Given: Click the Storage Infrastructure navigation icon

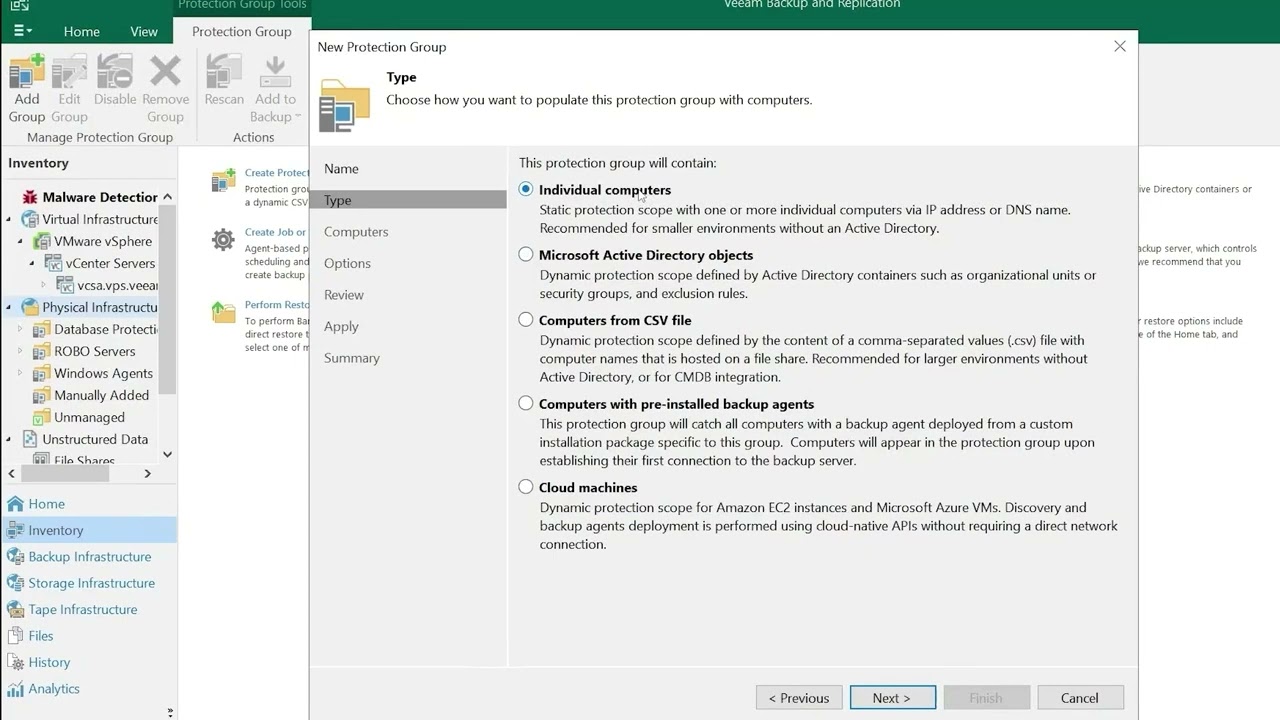Looking at the screenshot, I should click(15, 582).
